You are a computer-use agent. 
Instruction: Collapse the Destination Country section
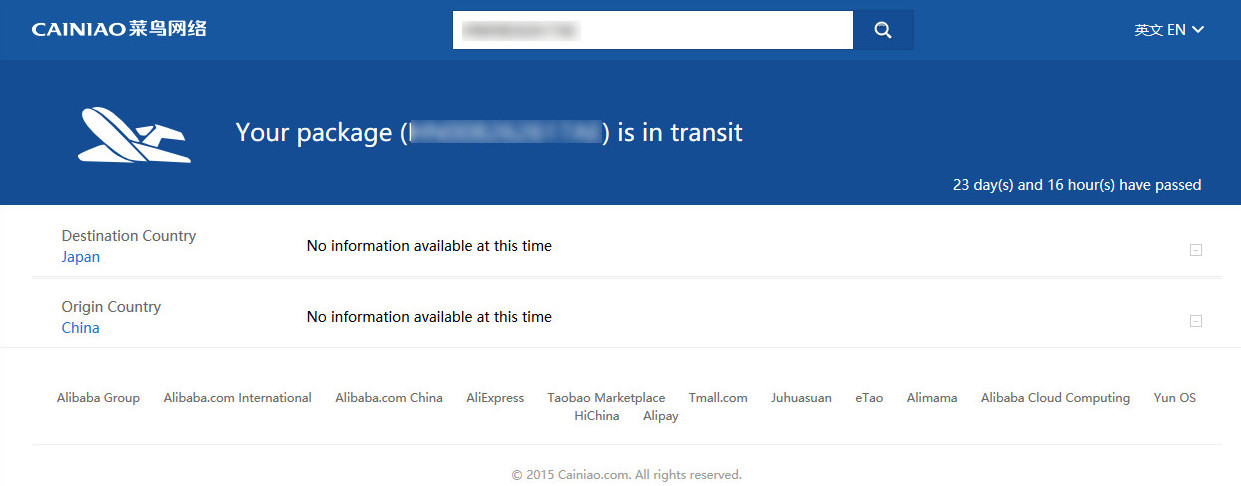click(x=1195, y=250)
